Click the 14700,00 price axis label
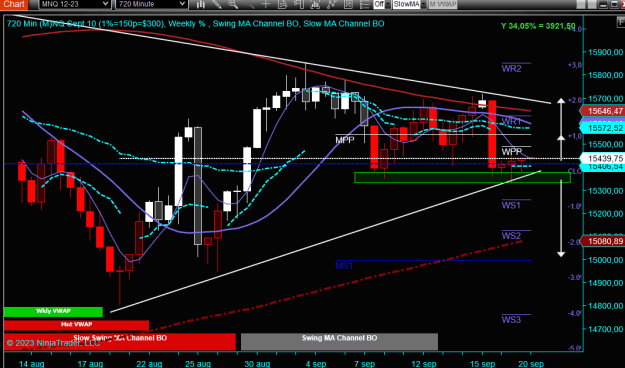Viewport: 625px width, 368px height. [605, 329]
